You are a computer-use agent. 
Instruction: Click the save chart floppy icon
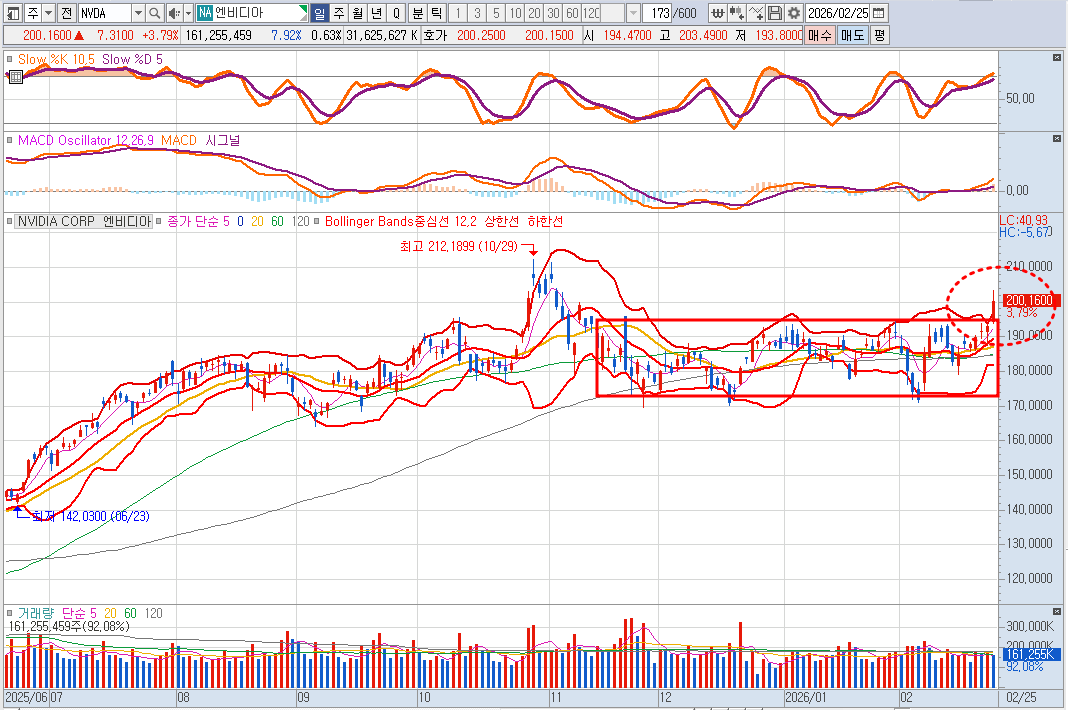pyautogui.click(x=773, y=13)
